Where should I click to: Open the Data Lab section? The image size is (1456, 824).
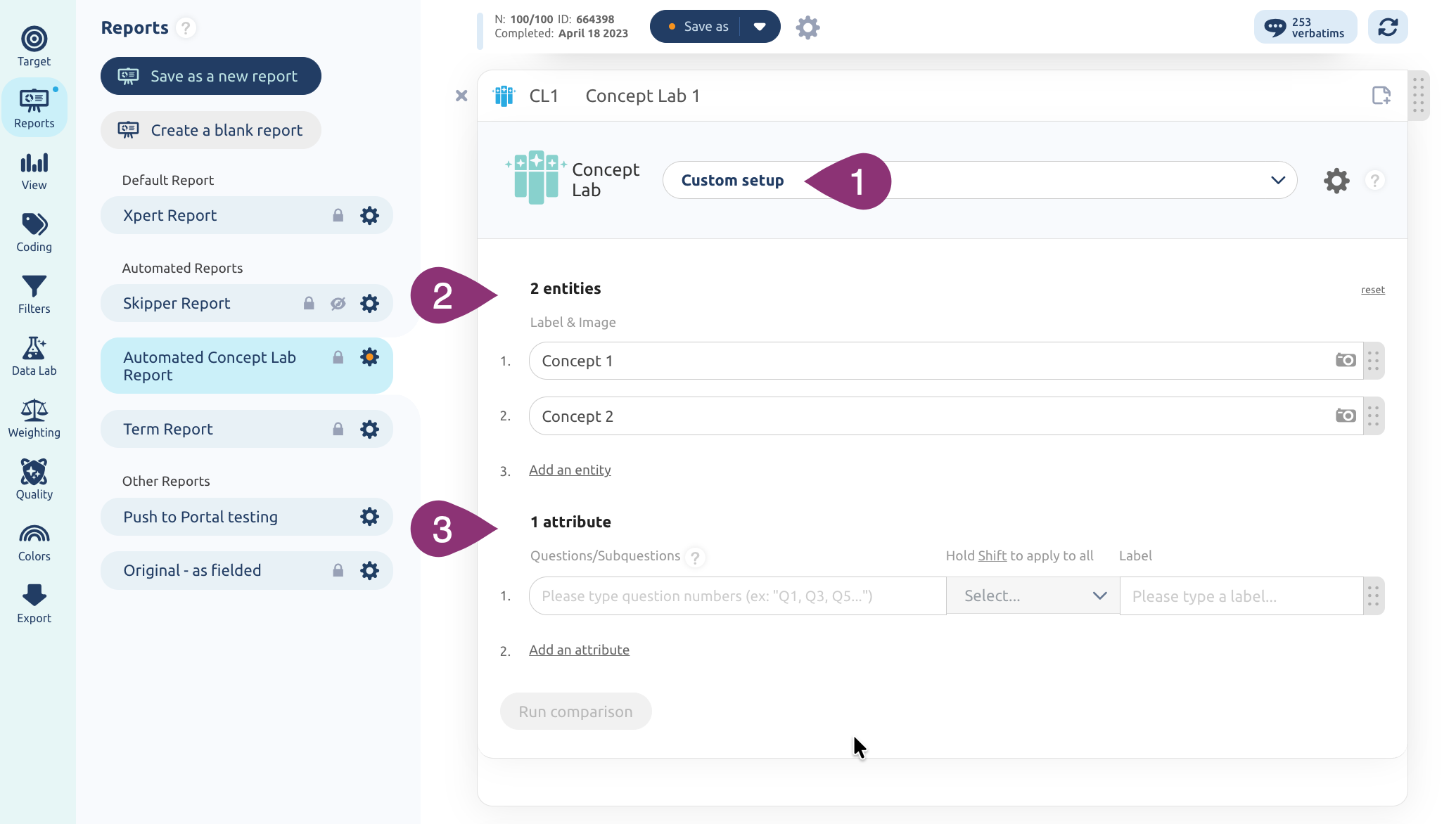pos(34,356)
